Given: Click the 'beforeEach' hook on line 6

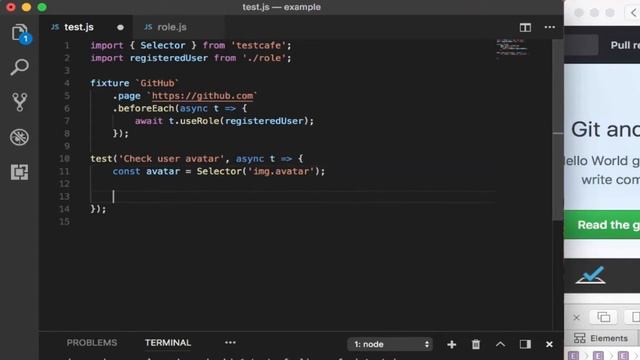Looking at the screenshot, I should 146,108.
